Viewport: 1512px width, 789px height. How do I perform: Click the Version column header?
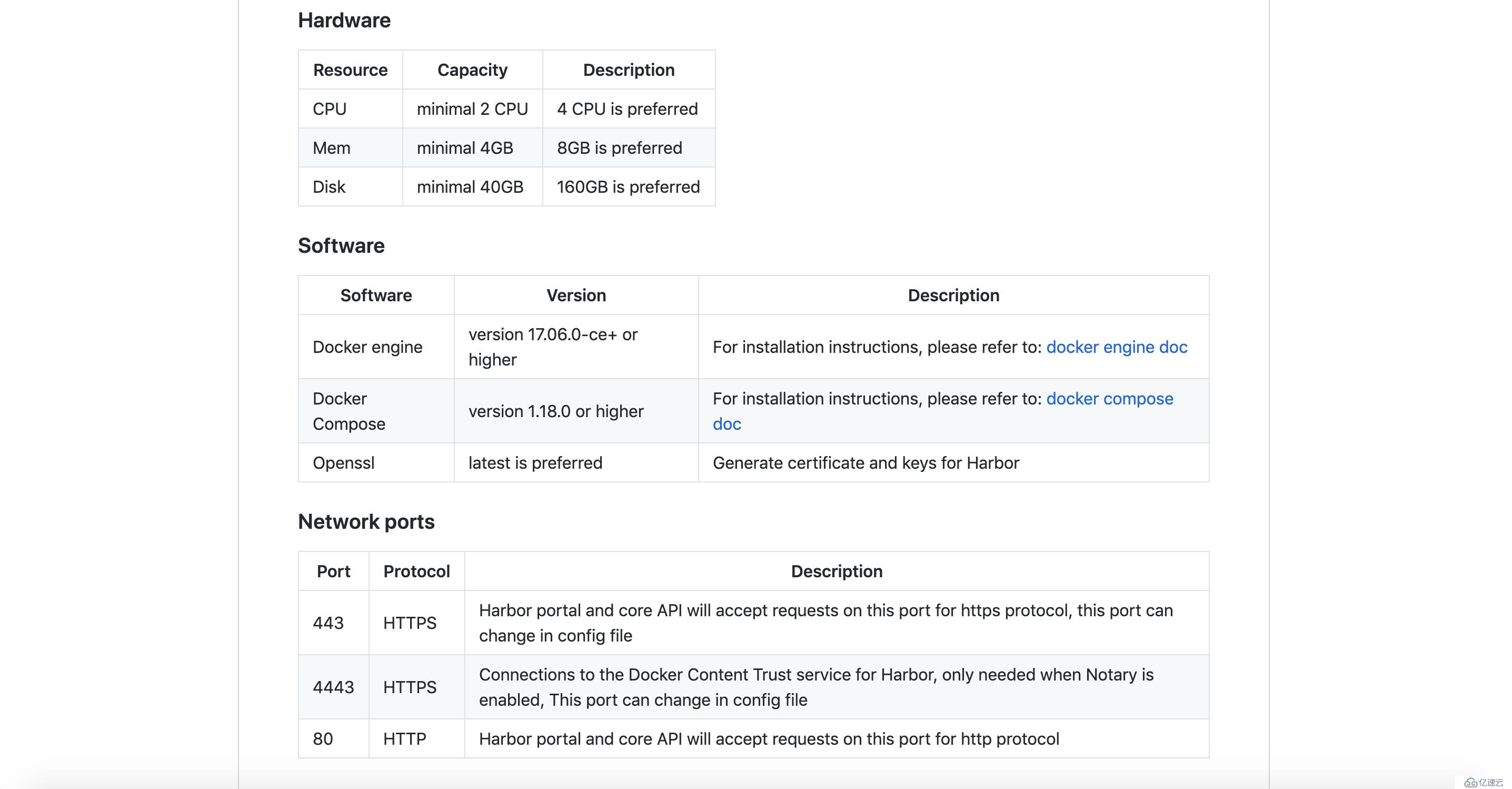576,295
